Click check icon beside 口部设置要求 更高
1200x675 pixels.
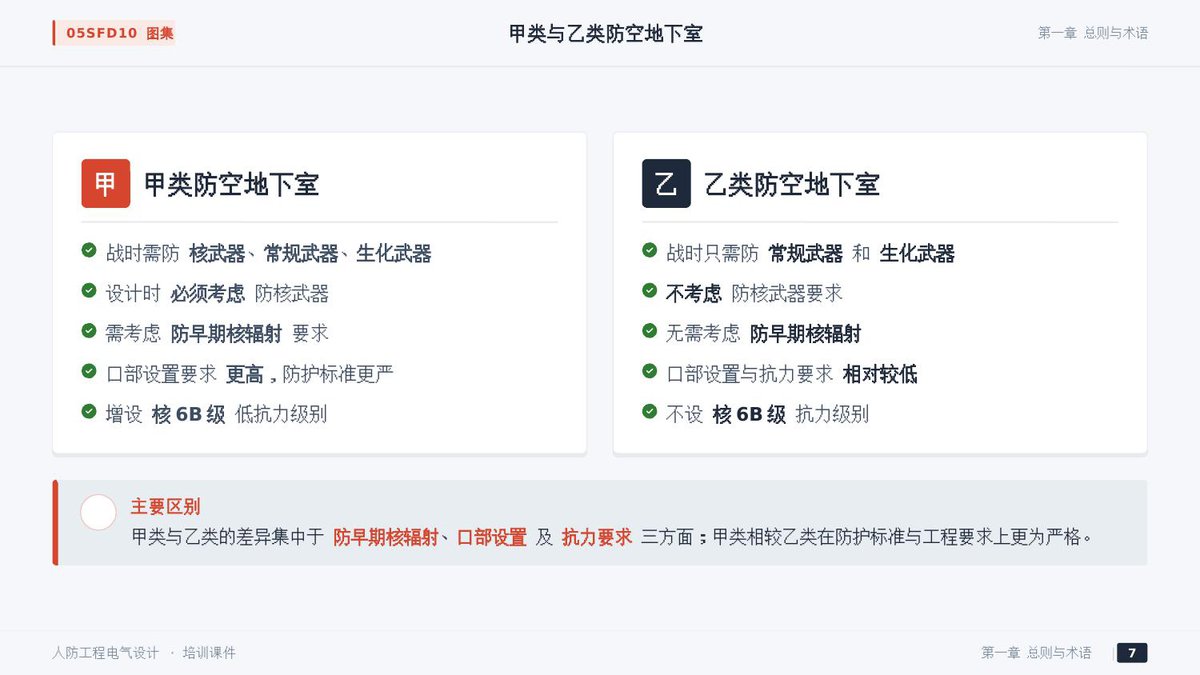coord(89,371)
